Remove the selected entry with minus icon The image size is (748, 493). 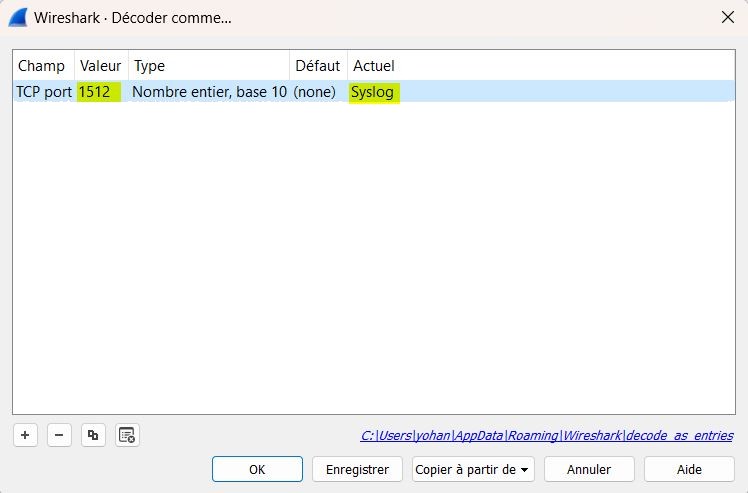(59, 435)
